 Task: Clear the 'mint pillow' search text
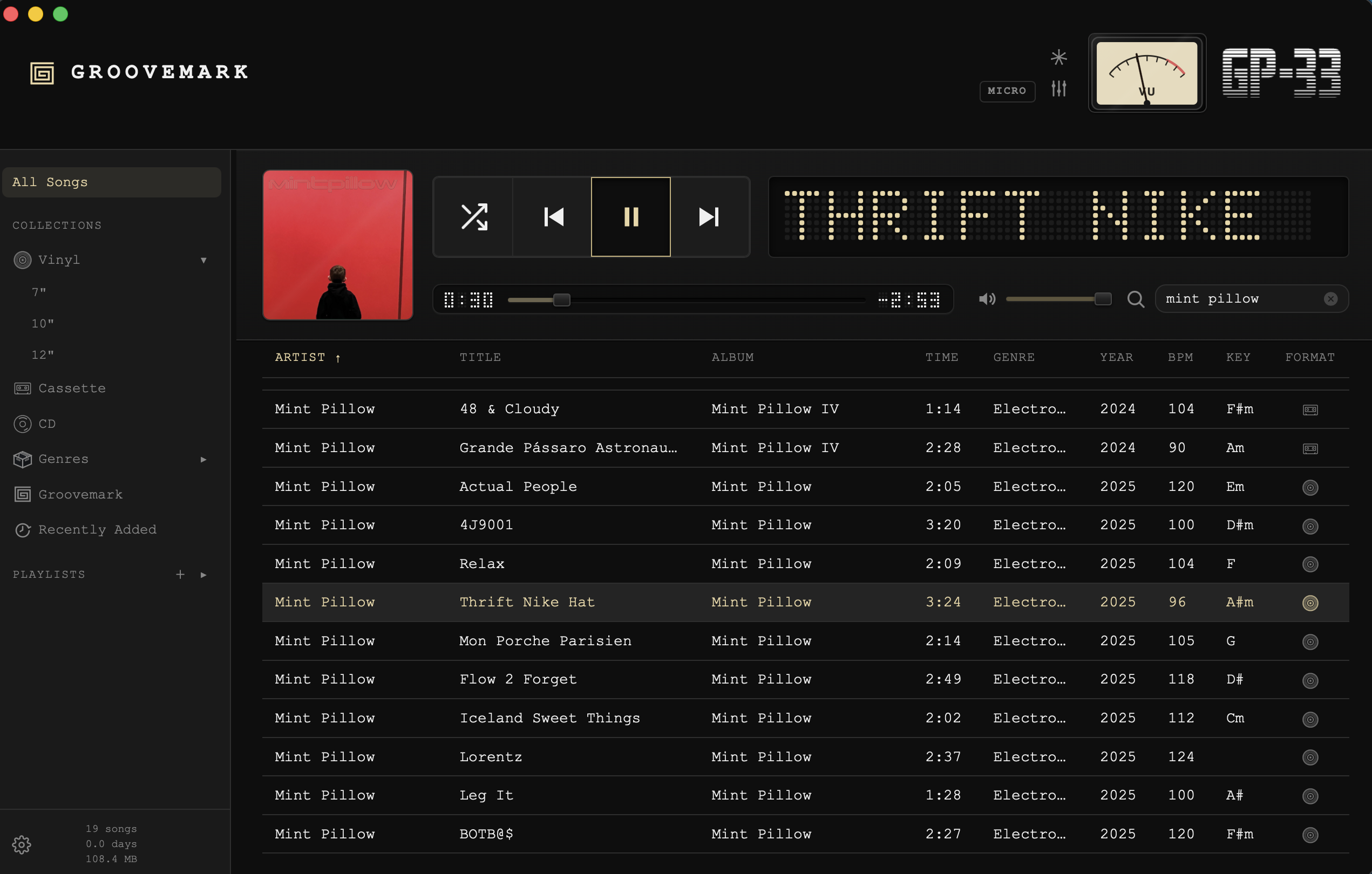coord(1330,299)
